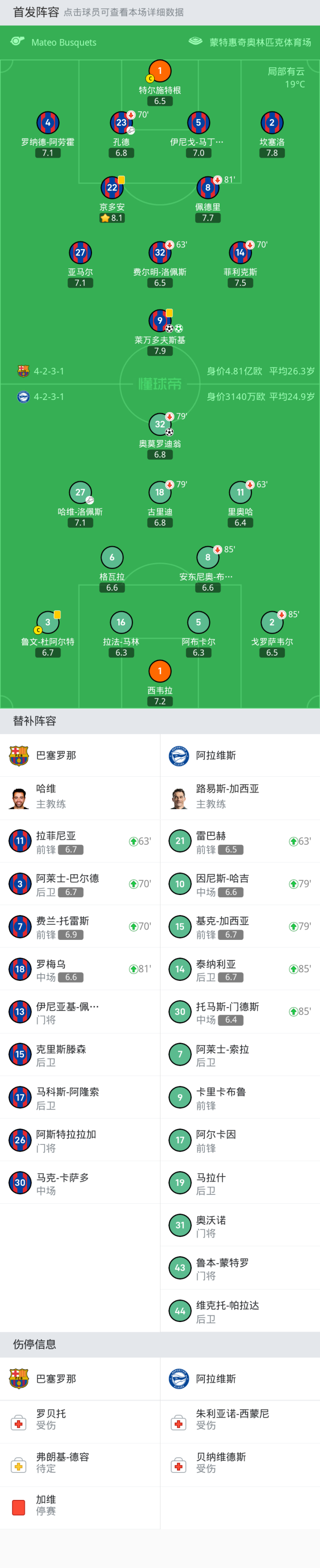Click the 巴塞罗那 team crest in substitutes header
Viewport: 320px width, 1568px height.
19,755
